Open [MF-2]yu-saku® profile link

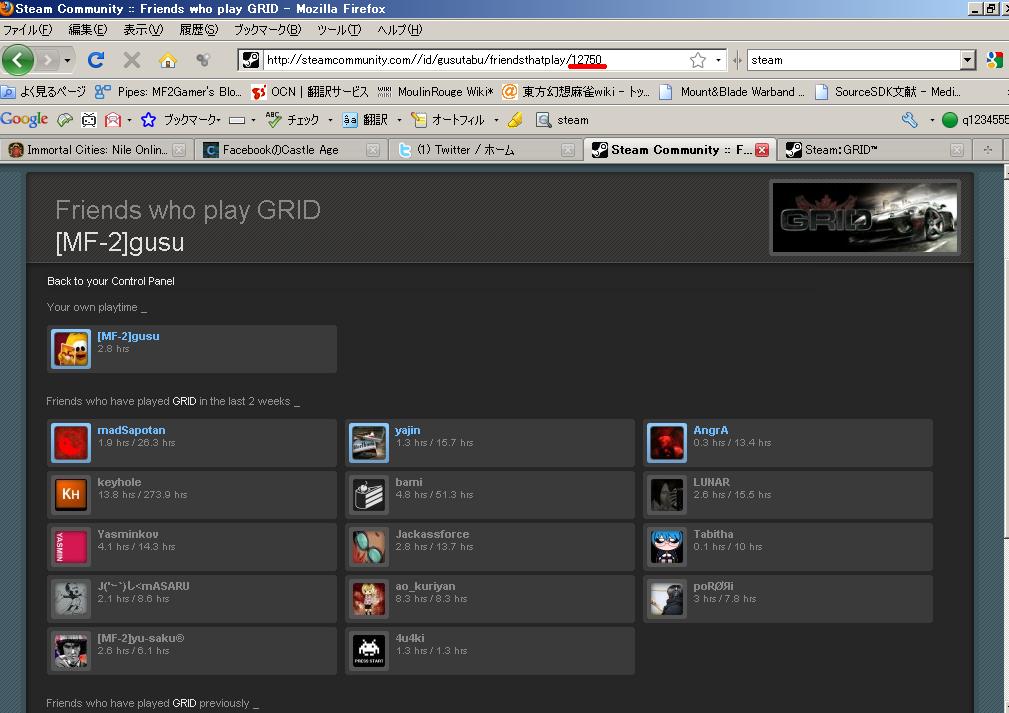point(140,638)
